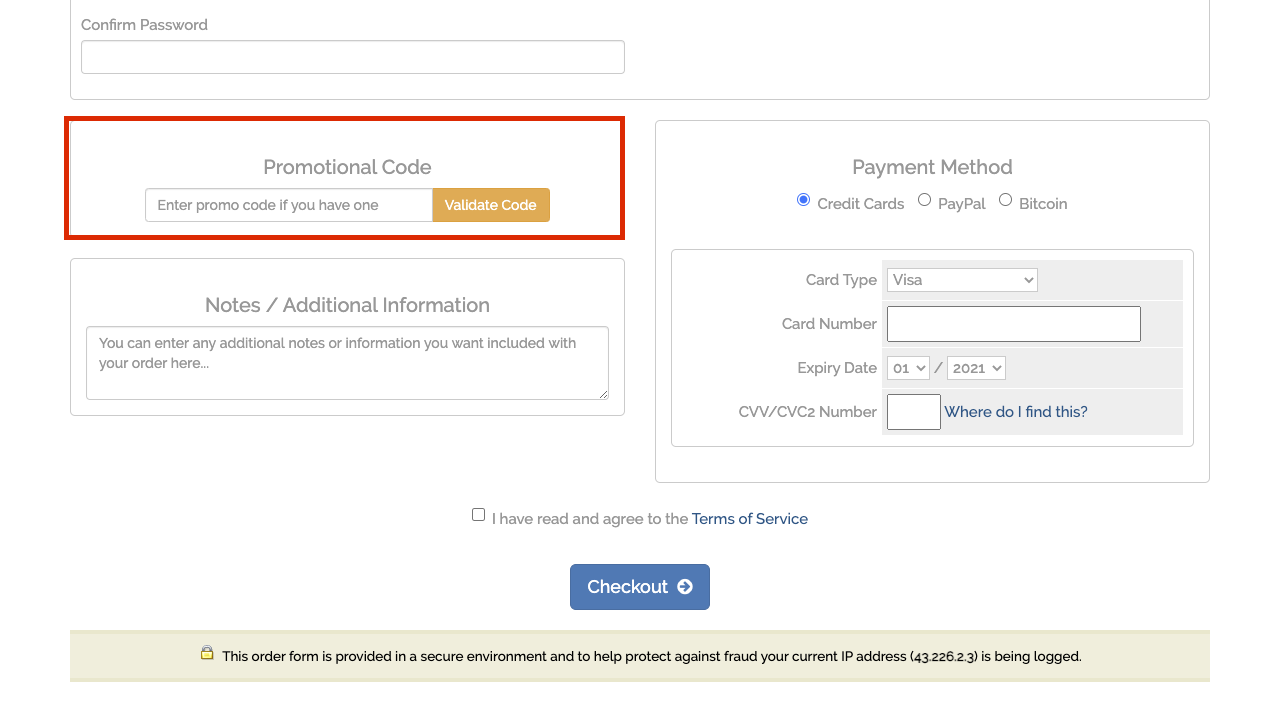Expand the expiry year 2021 dropdown
The width and height of the screenshot is (1280, 719).
[976, 368]
